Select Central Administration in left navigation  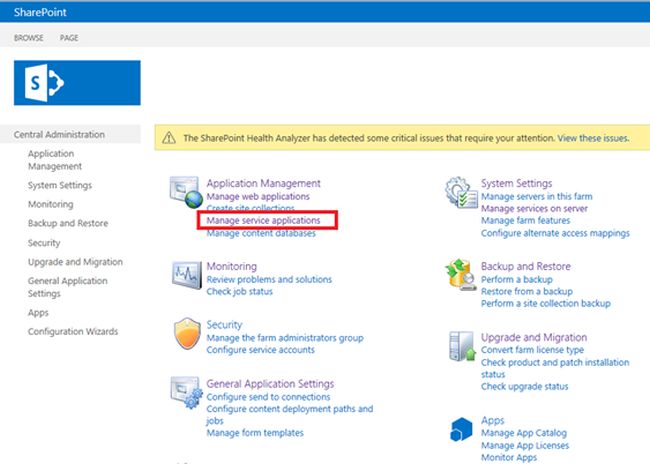(59, 134)
